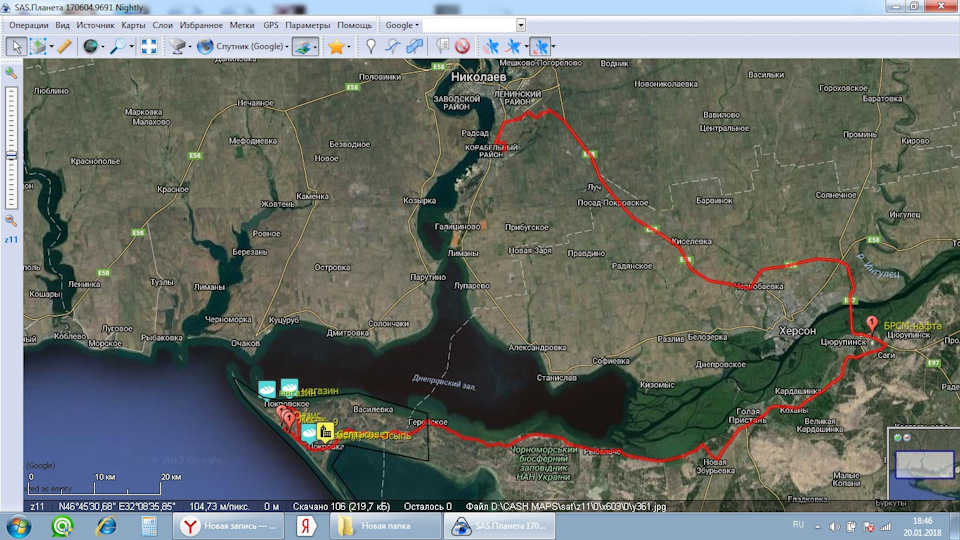Select the arrow move/pan tool
Viewport: 960px width, 540px height.
16,46
